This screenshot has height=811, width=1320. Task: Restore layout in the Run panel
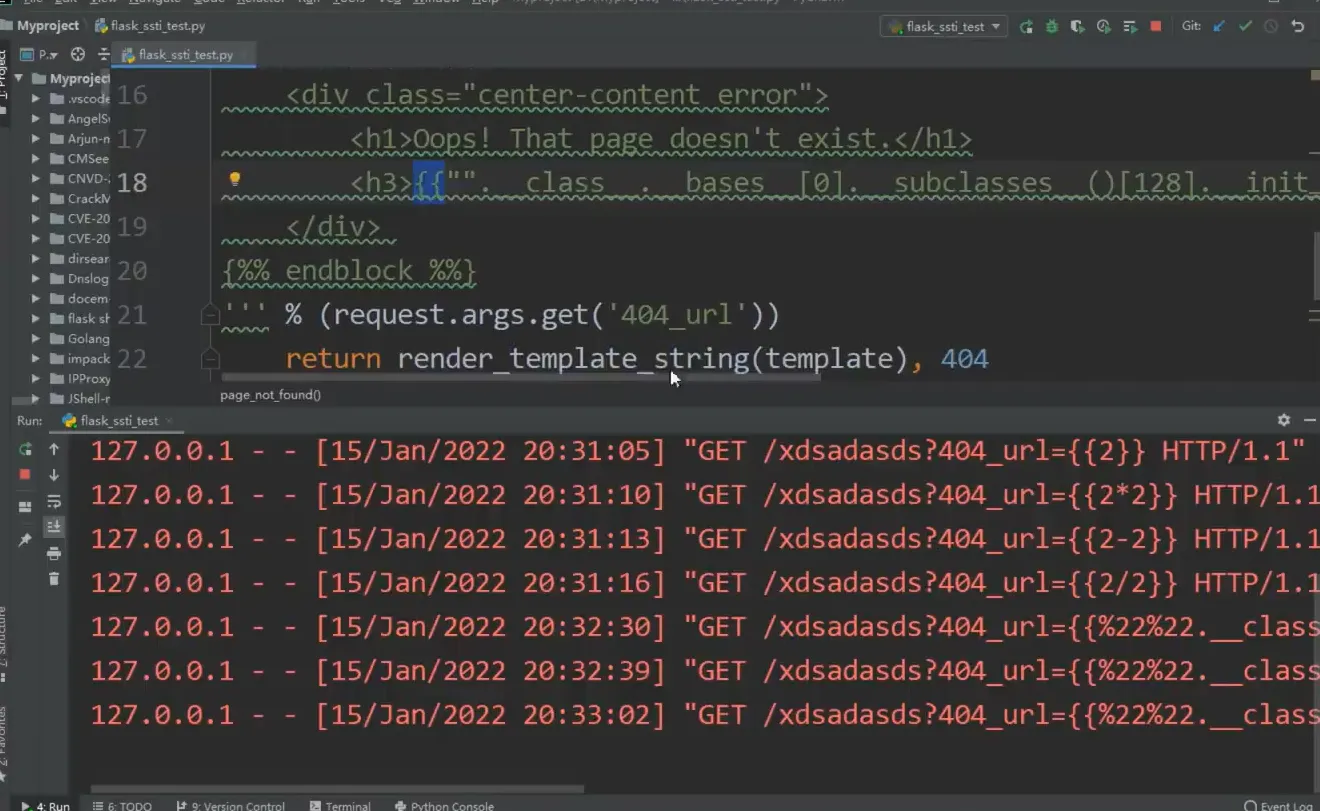[26, 508]
